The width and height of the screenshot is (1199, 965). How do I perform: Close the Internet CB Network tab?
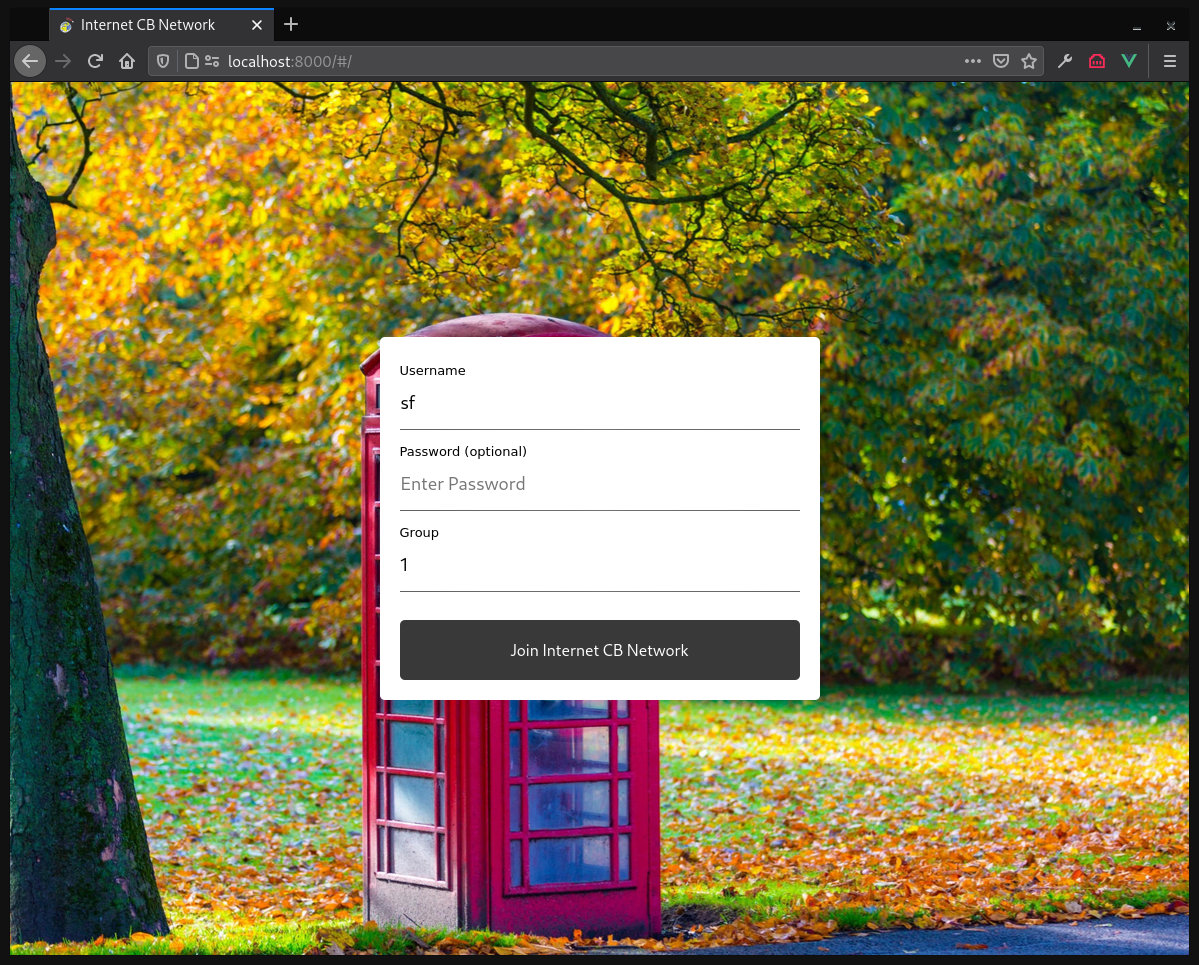pos(257,25)
